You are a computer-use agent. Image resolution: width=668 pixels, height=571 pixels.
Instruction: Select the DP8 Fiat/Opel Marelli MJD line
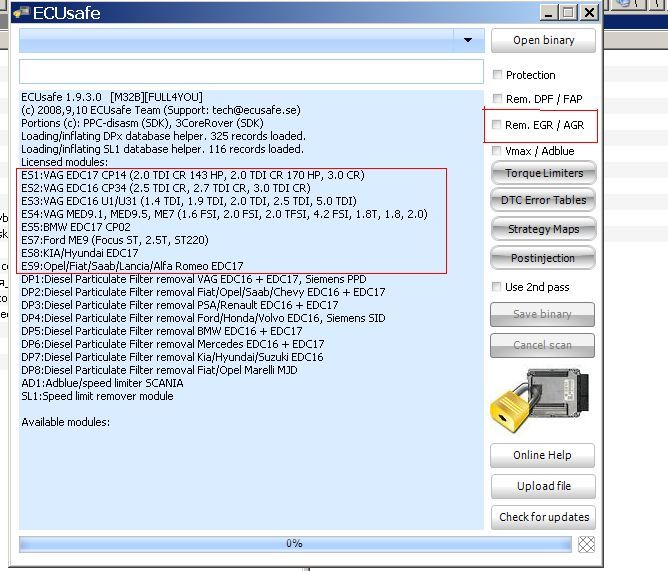coord(159,370)
